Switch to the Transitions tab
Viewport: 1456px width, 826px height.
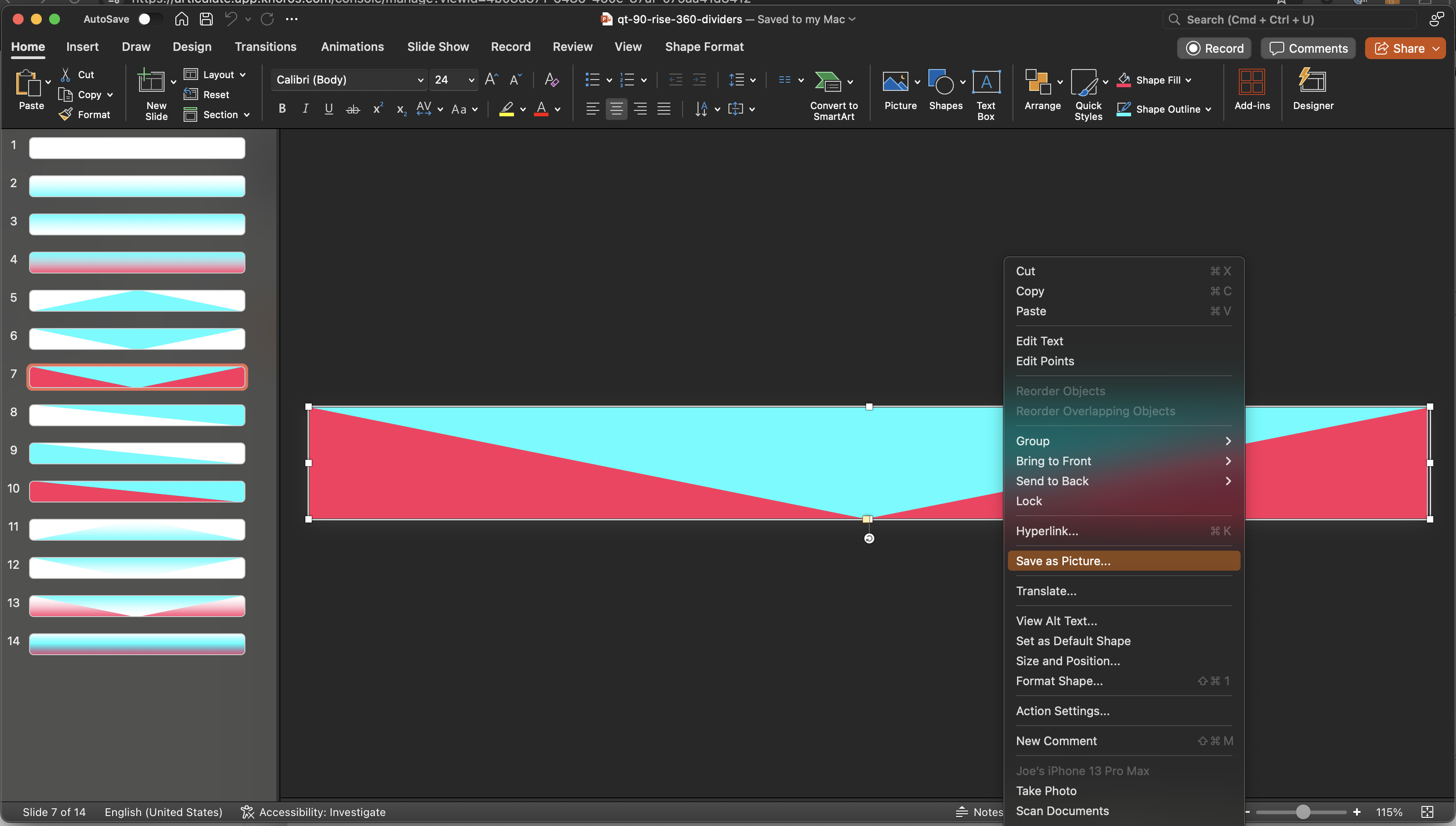(x=265, y=47)
